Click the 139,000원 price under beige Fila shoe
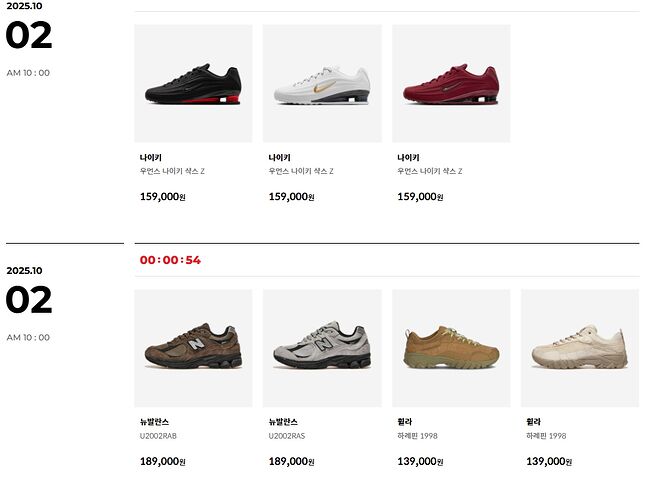Viewport: 650px width, 480px height. tap(549, 461)
